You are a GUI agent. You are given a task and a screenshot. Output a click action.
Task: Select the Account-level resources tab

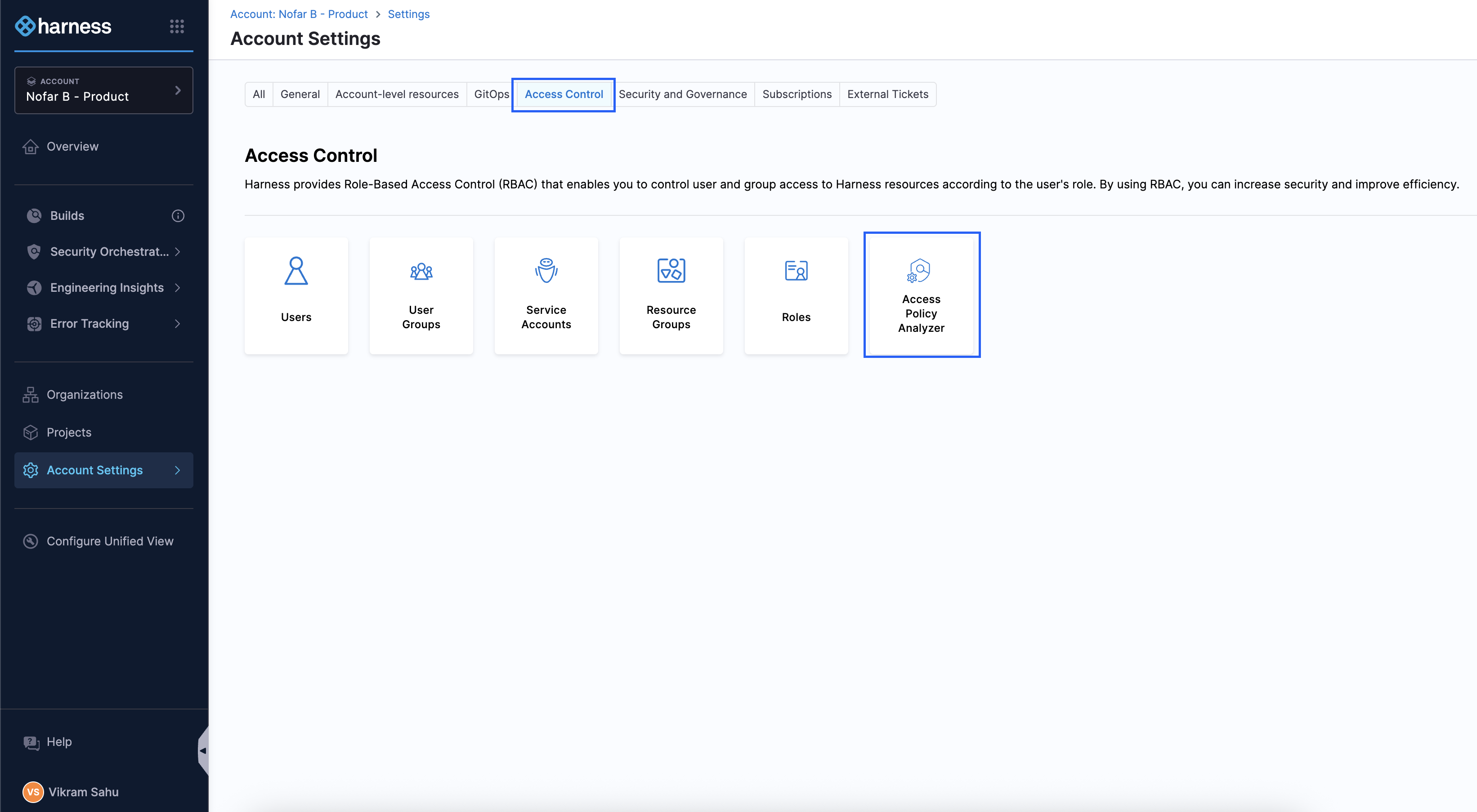pyautogui.click(x=396, y=94)
